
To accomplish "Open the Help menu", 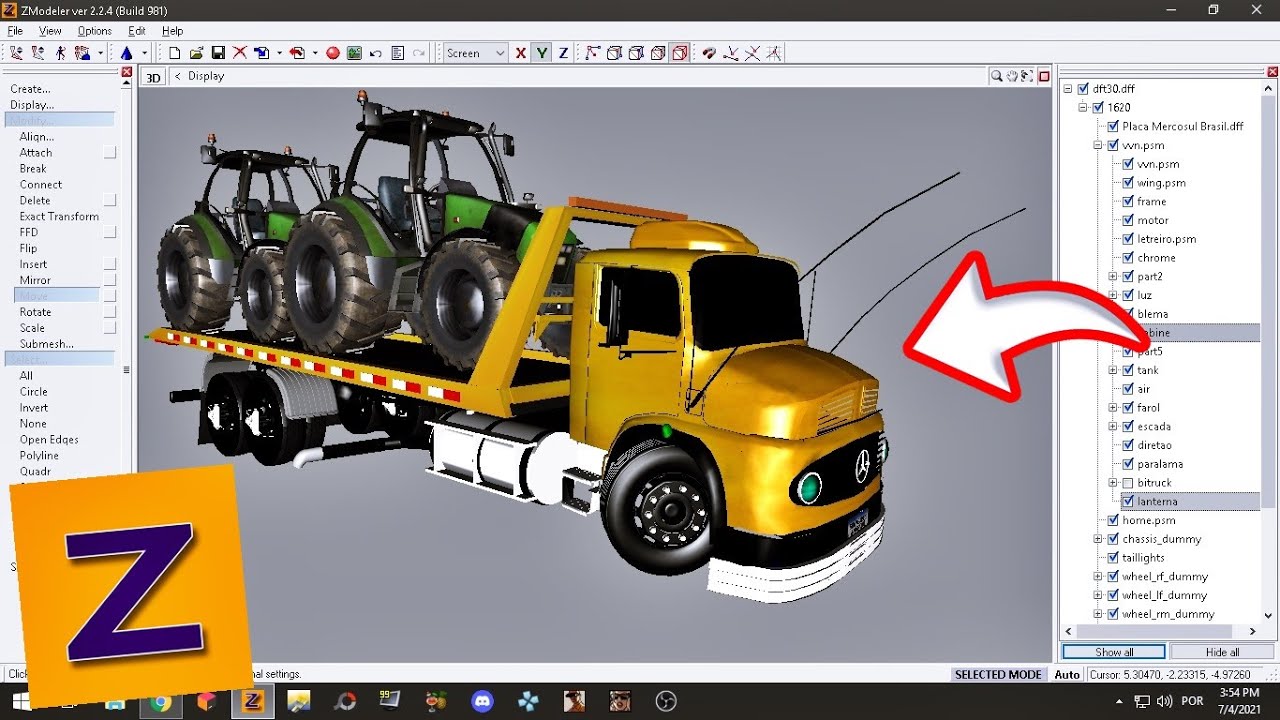I will click(x=173, y=31).
